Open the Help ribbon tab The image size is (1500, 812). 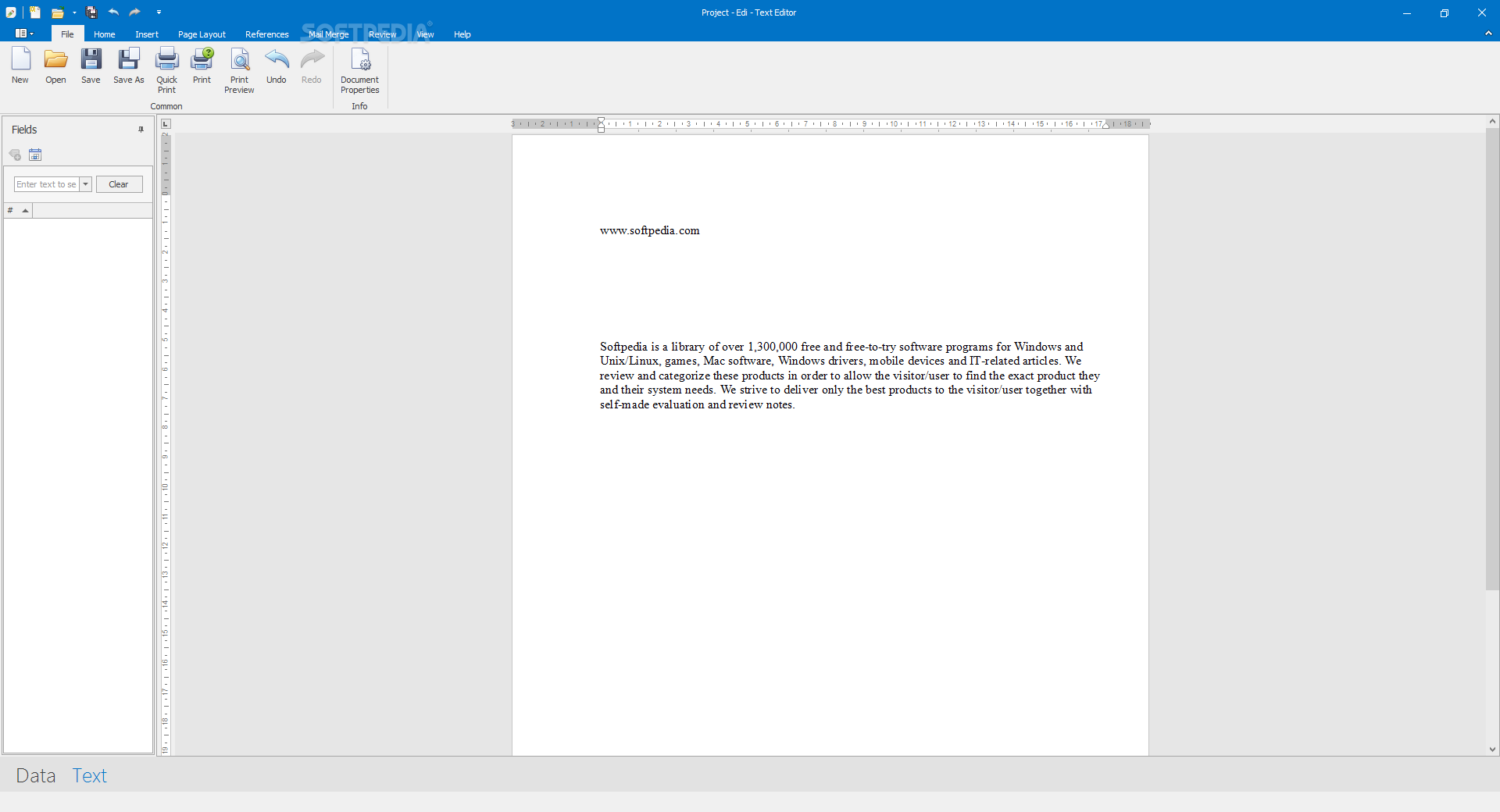[x=462, y=34]
